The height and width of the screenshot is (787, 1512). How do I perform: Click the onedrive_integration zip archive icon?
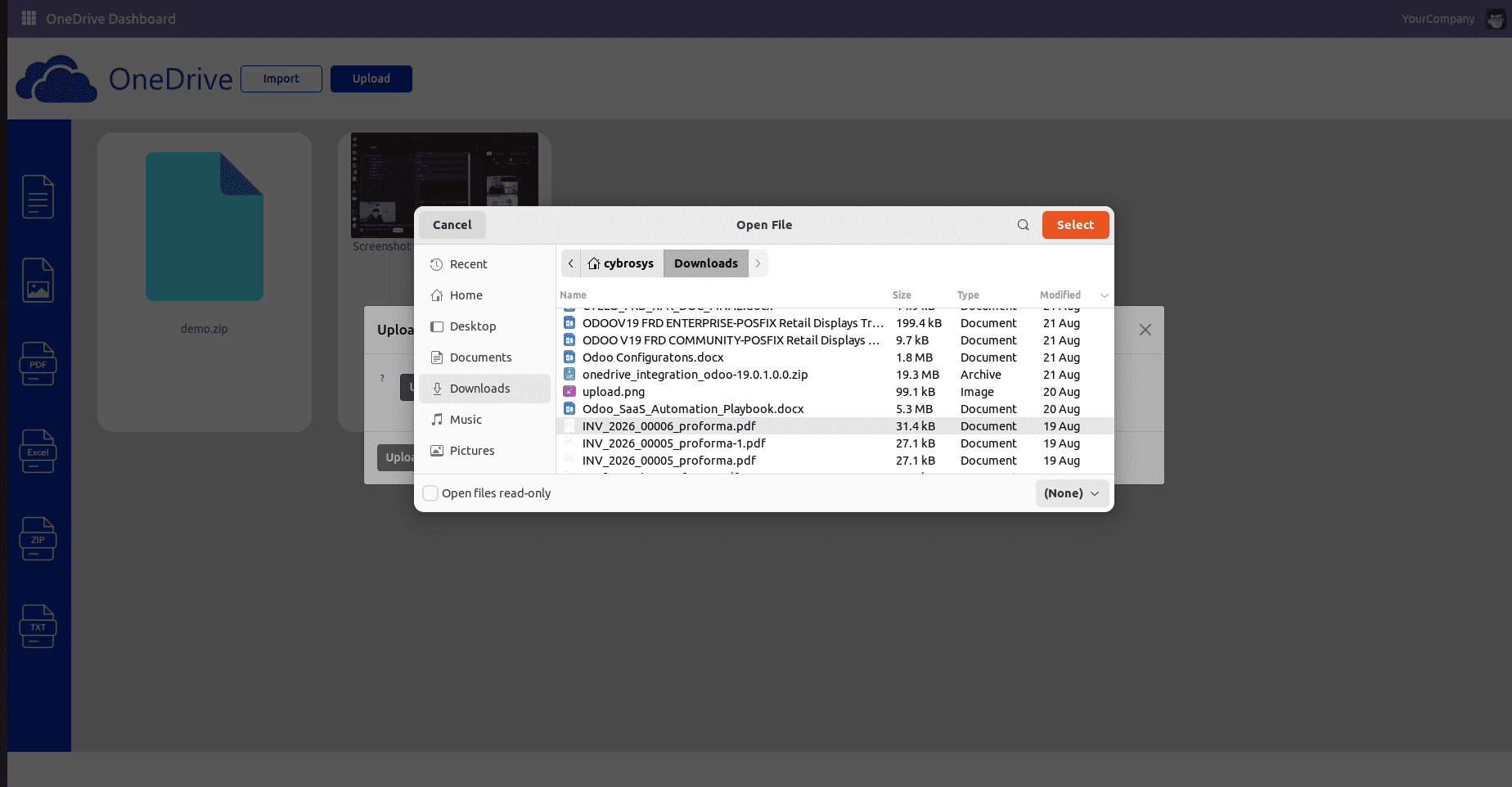pyautogui.click(x=569, y=375)
